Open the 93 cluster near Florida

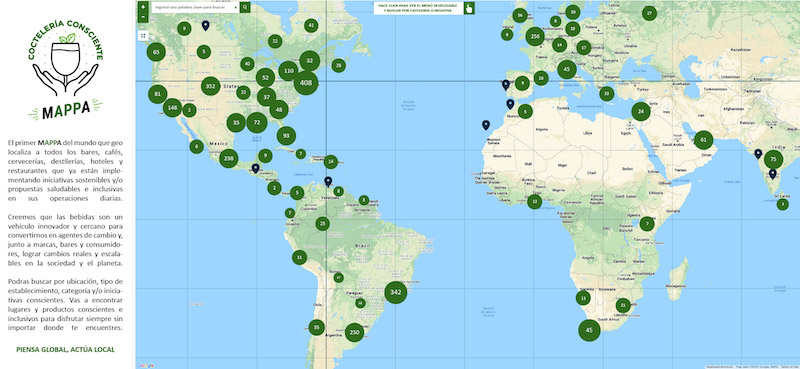[286, 136]
